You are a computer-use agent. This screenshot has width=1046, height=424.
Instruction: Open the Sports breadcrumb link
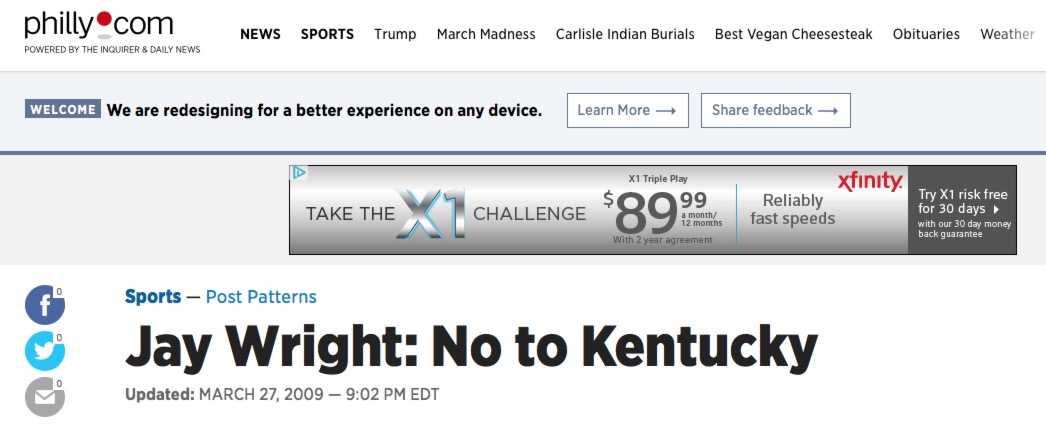(153, 297)
